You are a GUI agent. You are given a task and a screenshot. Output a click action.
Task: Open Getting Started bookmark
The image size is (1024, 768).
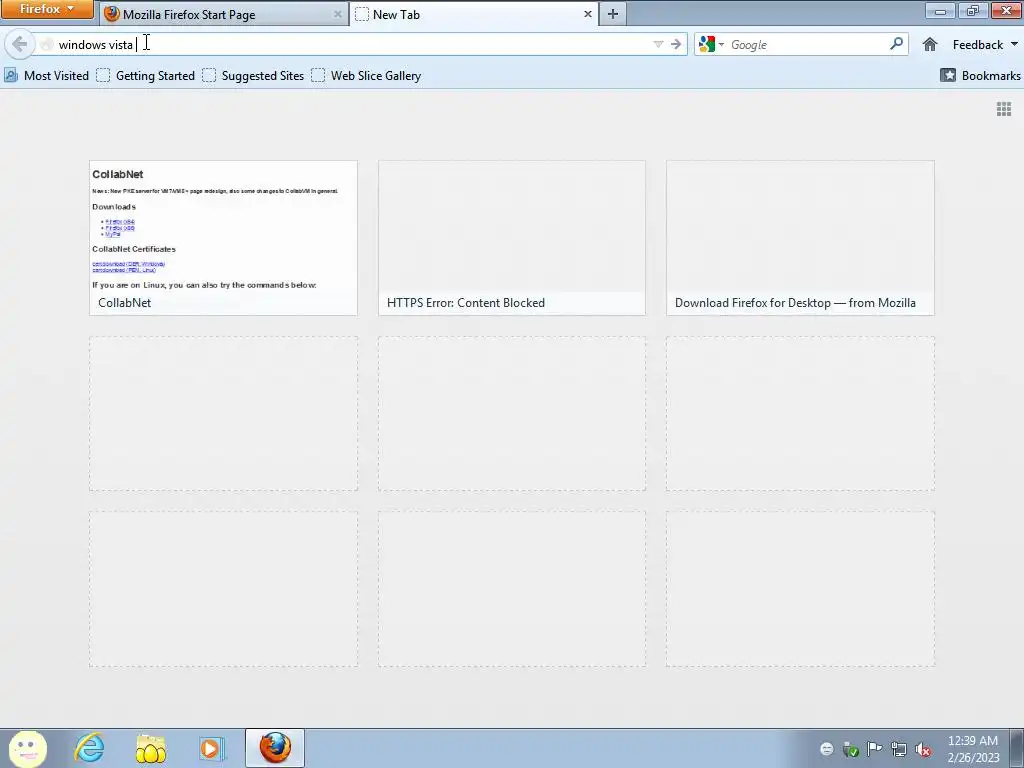tap(146, 76)
